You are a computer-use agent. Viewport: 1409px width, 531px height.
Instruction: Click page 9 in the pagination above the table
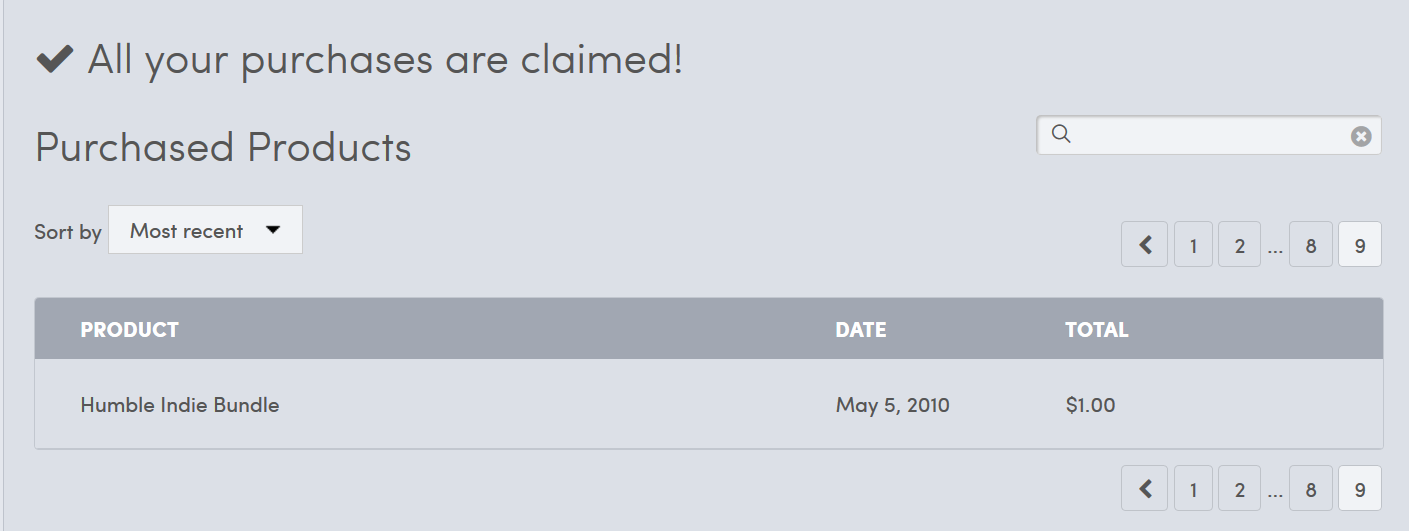tap(1360, 245)
